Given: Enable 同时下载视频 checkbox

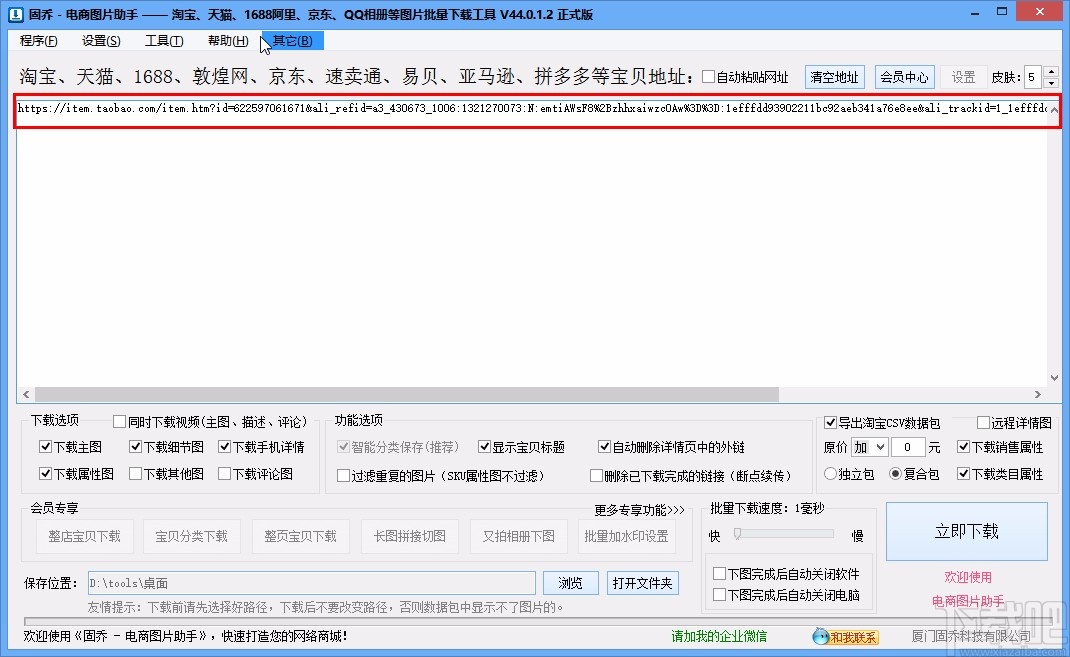Looking at the screenshot, I should pos(119,422).
